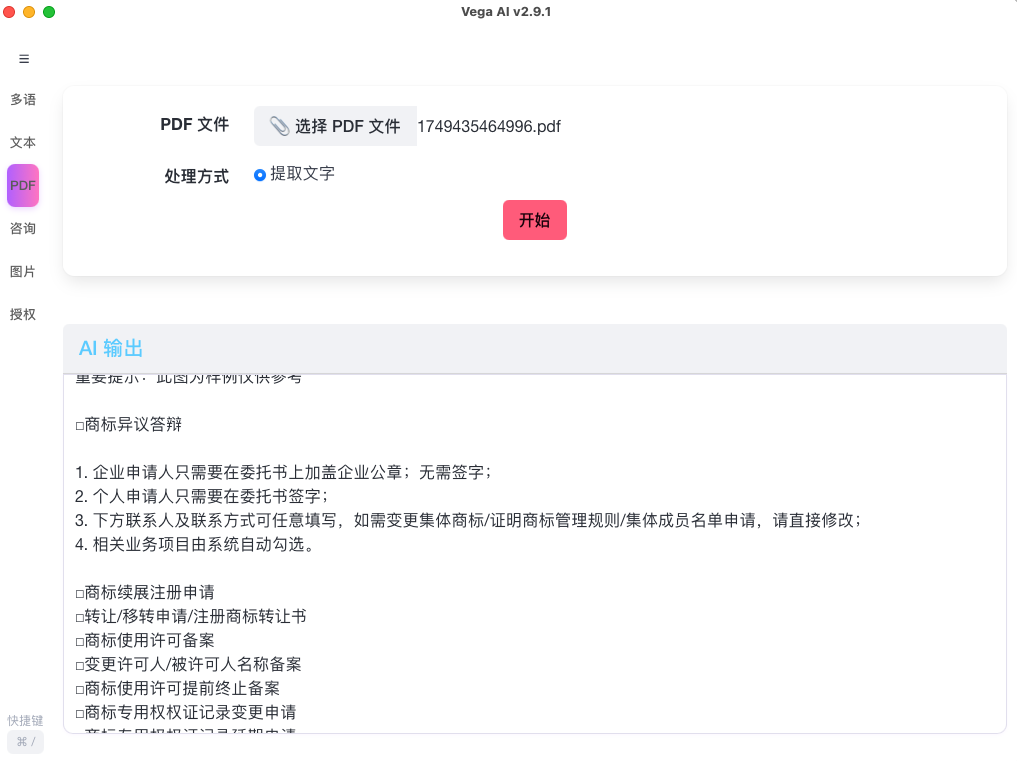The width and height of the screenshot is (1017, 762).
Task: Select the 提取文字 radio button
Action: [257, 174]
